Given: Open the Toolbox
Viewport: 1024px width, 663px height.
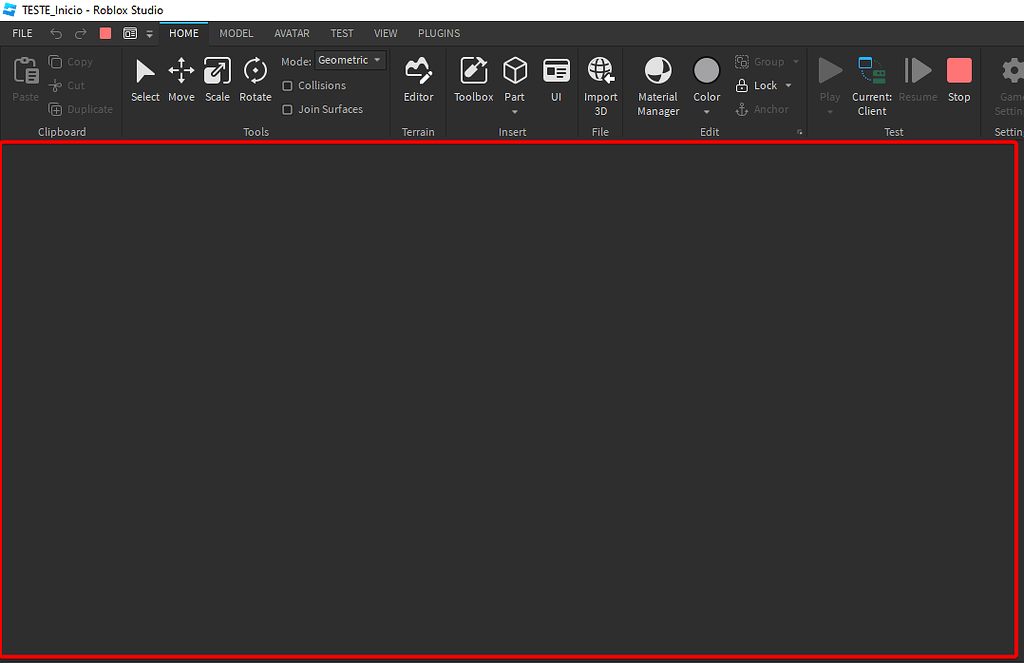Looking at the screenshot, I should tap(473, 80).
